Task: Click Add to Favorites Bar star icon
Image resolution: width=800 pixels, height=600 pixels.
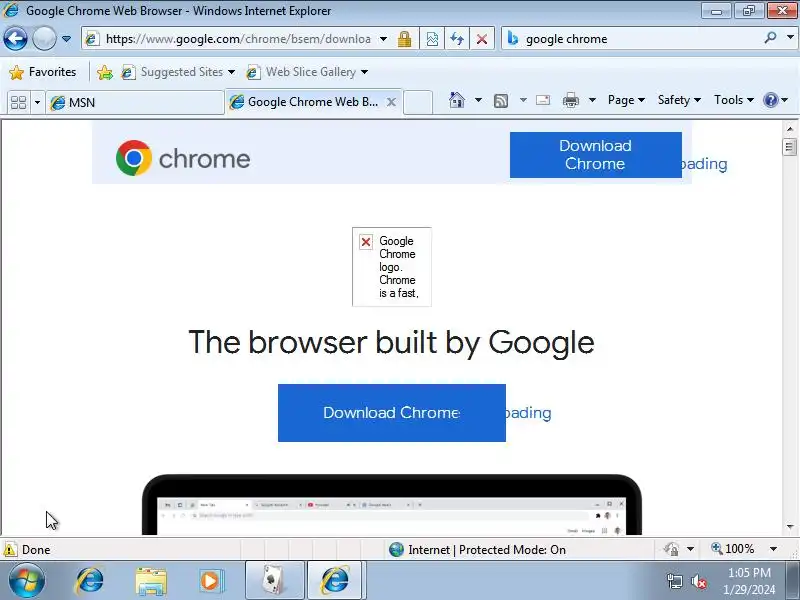Action: [x=105, y=72]
